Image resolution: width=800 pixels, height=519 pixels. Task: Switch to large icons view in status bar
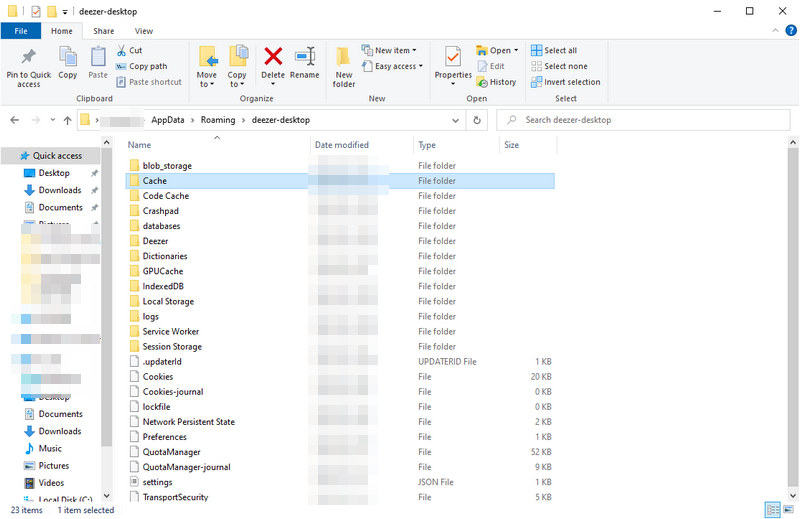788,509
